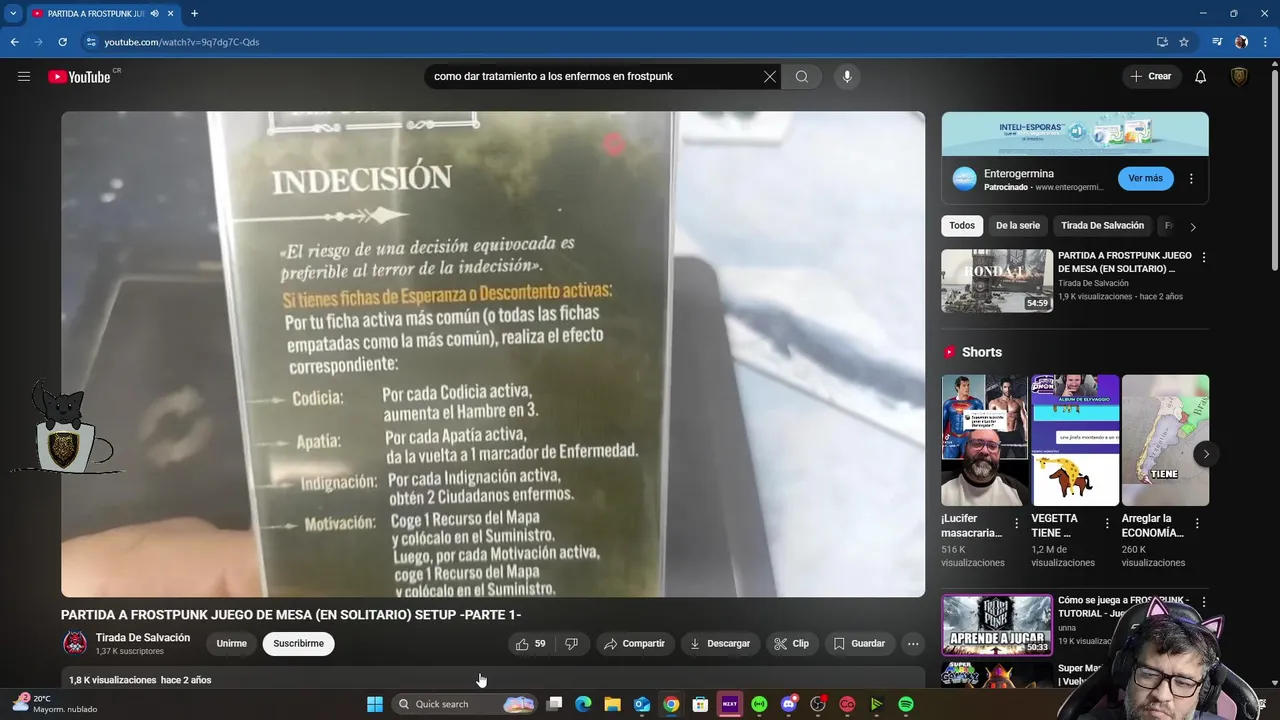The height and width of the screenshot is (720, 1280).
Task: Open the 54:59 Frostpunk video thumbnail
Action: [x=997, y=281]
